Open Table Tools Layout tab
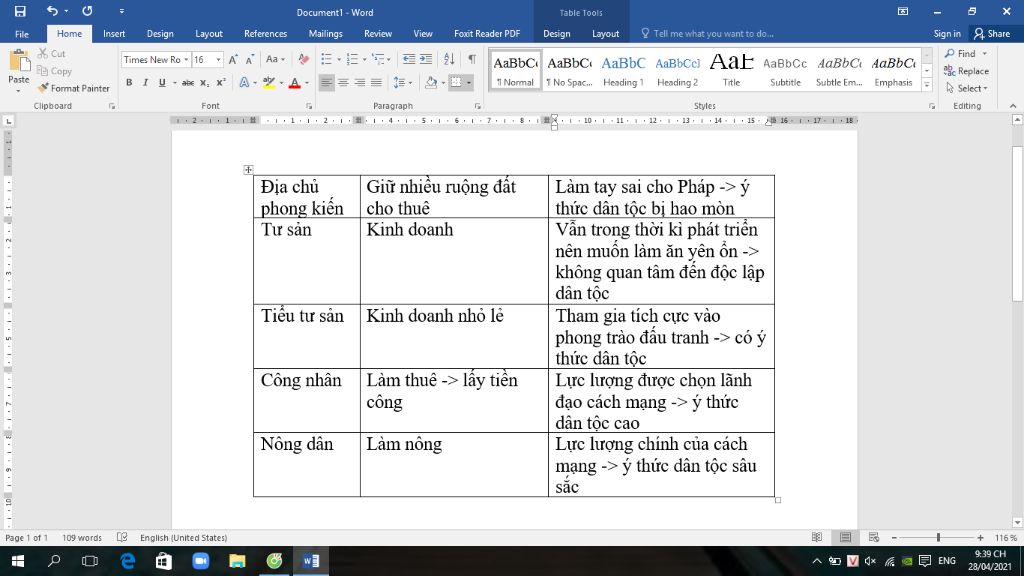This screenshot has width=1024, height=576. coord(605,33)
